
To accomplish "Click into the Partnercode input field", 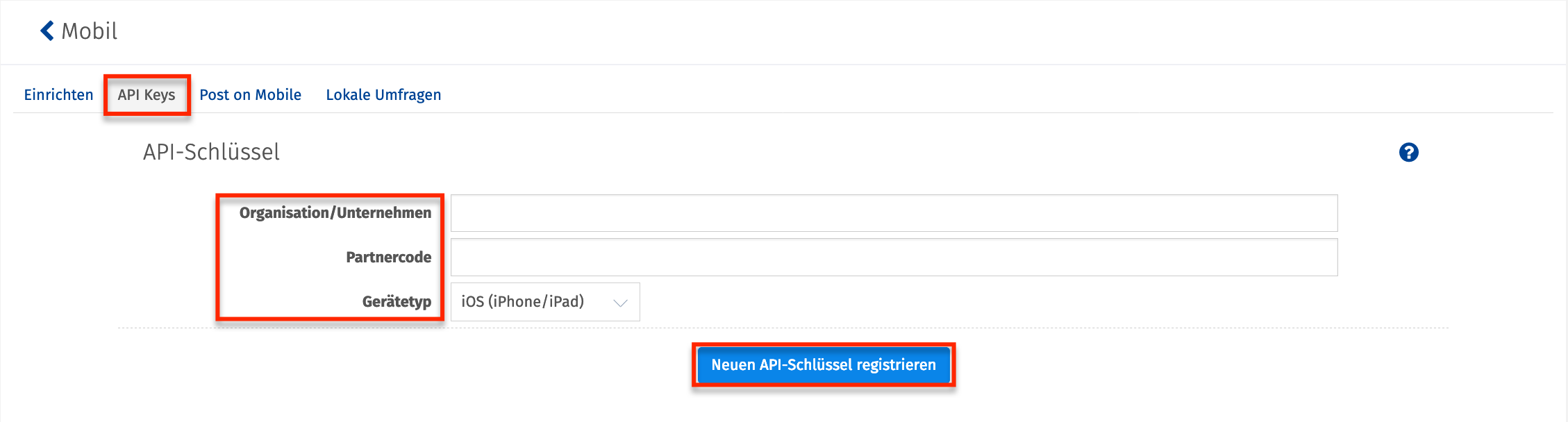I will coord(894,258).
